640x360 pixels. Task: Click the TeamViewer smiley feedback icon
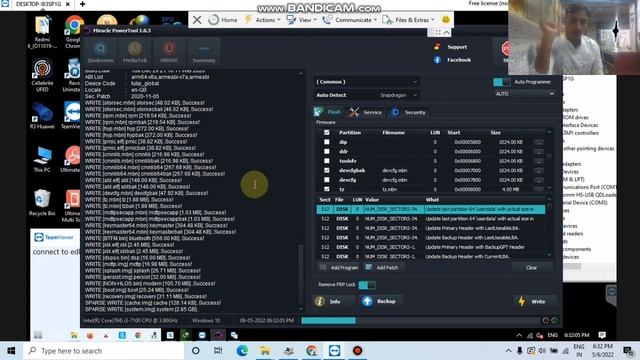tap(446, 19)
